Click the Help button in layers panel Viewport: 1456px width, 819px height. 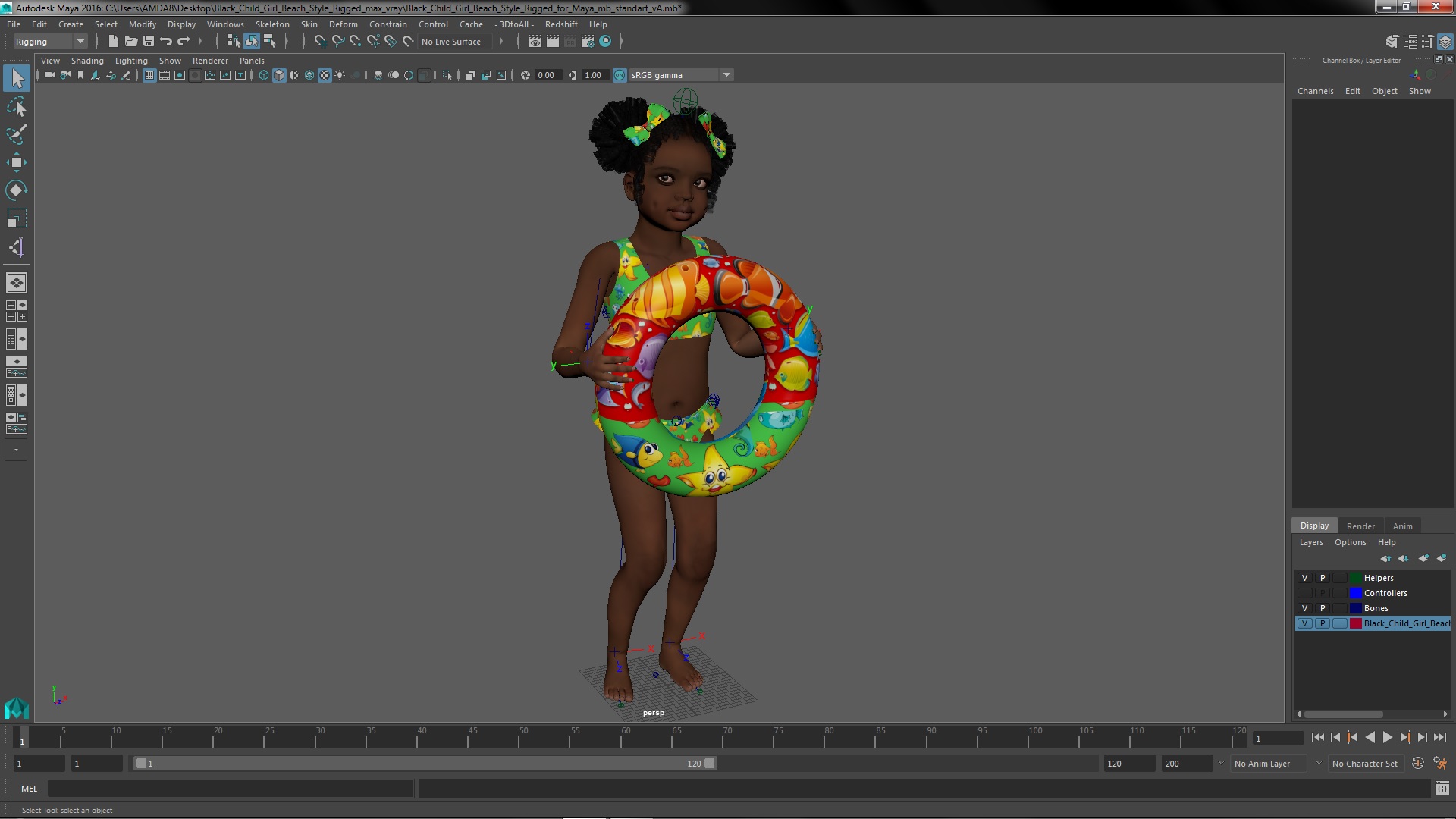tap(1387, 542)
